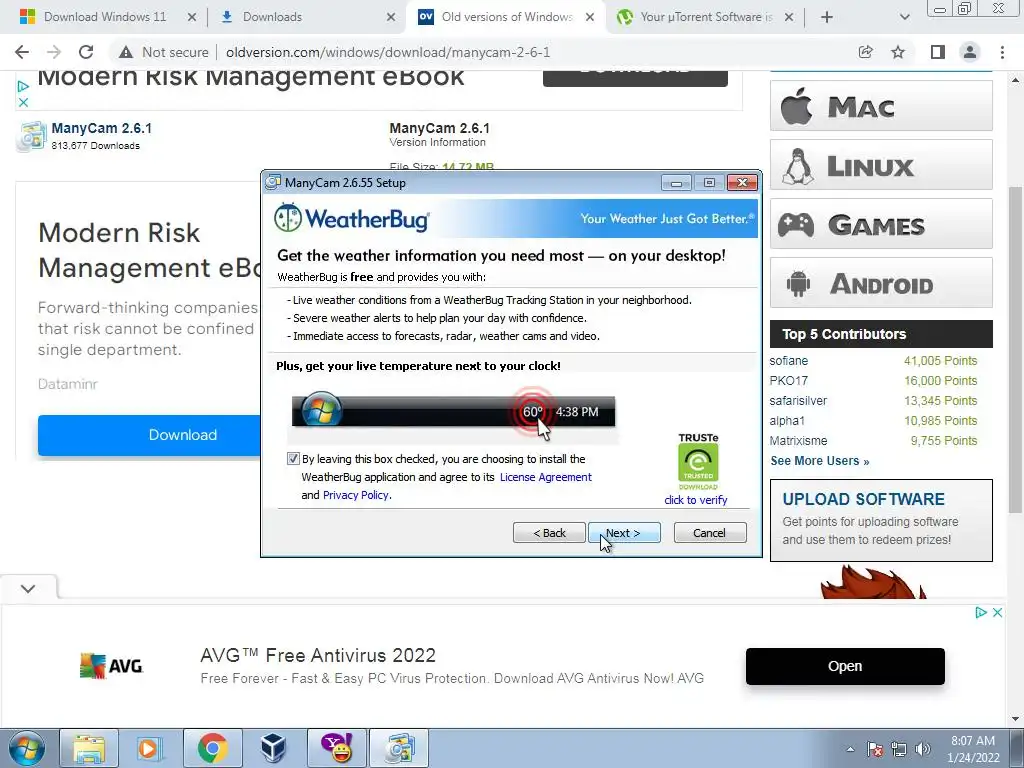Viewport: 1024px width, 768px height.
Task: Click Back in ManyCam Setup
Action: point(549,533)
